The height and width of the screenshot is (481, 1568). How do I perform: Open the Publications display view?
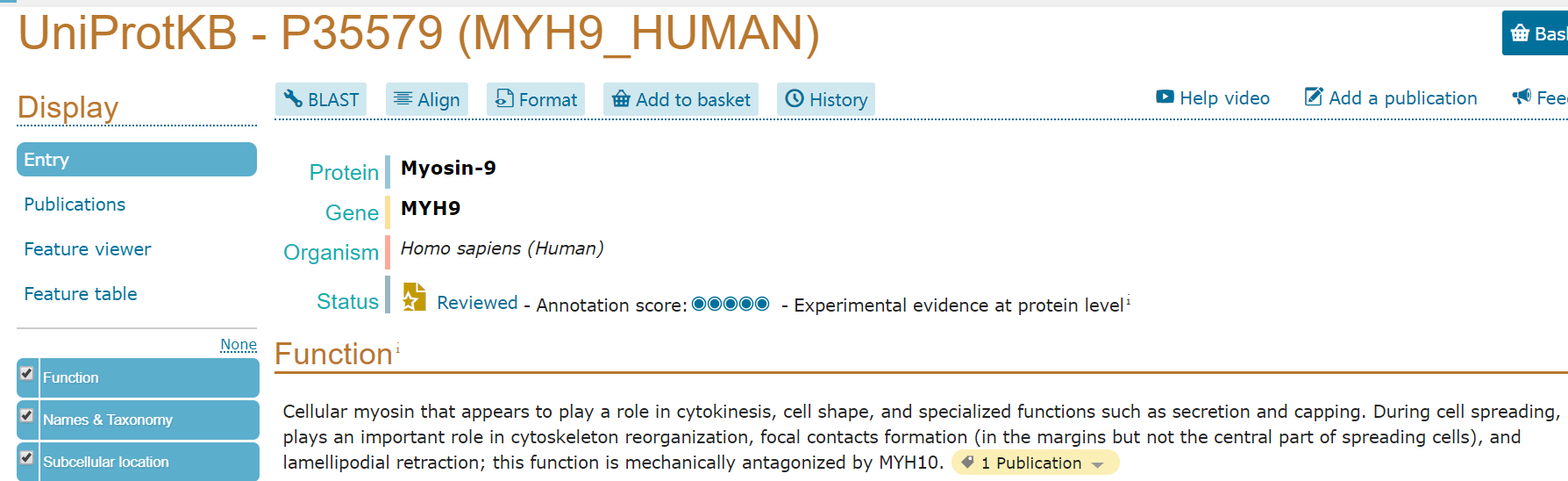pyautogui.click(x=75, y=205)
